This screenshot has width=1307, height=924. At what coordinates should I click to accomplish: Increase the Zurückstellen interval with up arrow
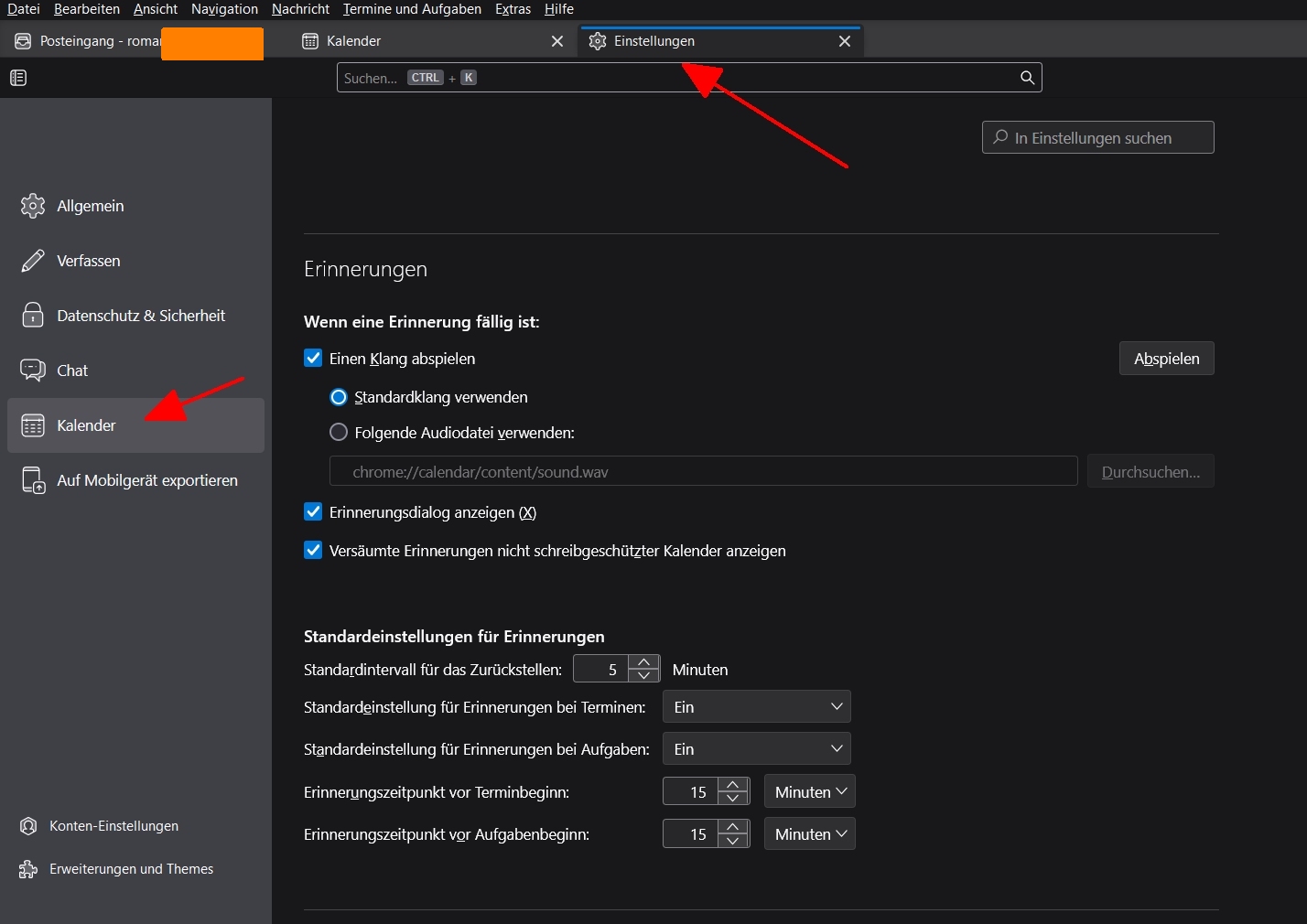[x=644, y=662]
